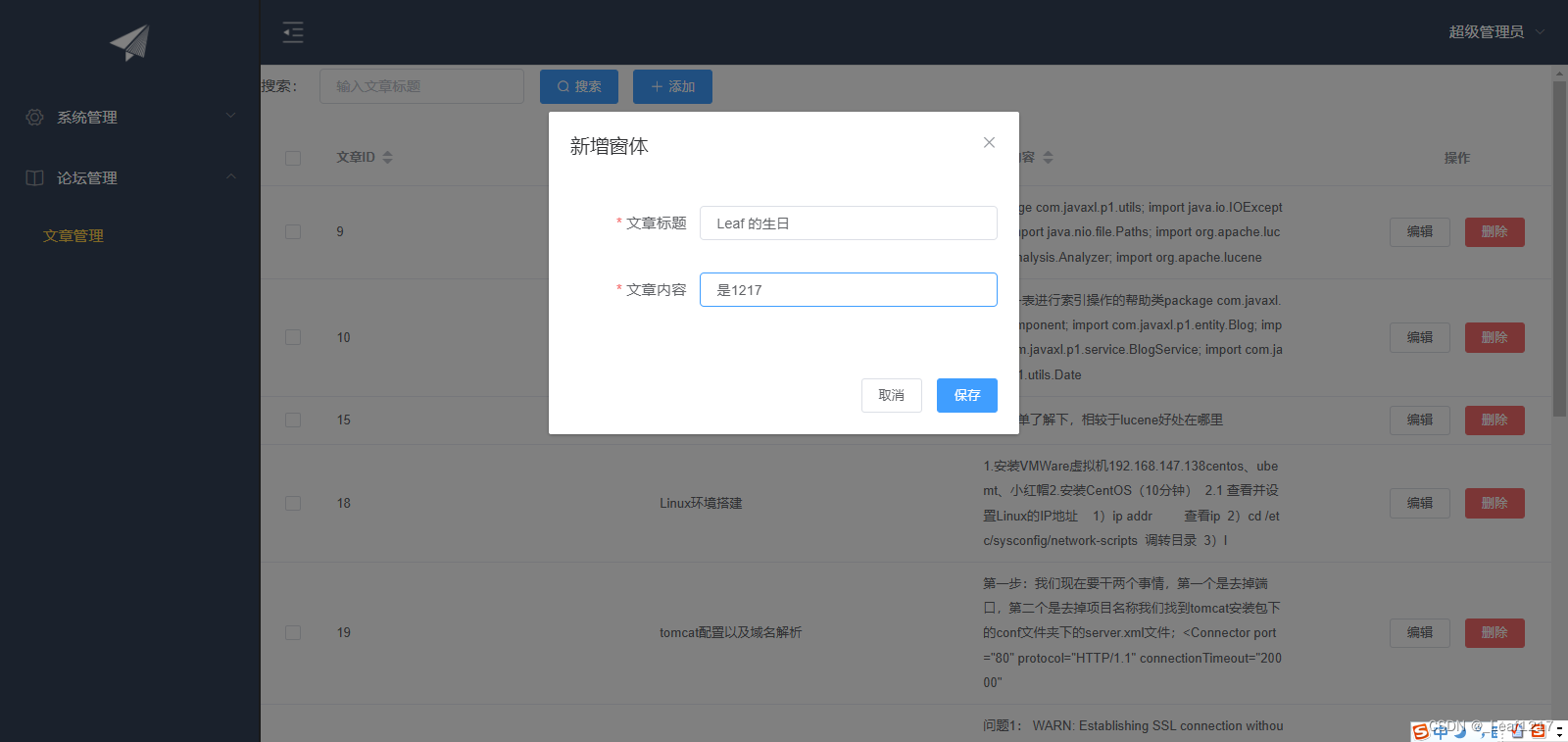Edit article 9 with 编辑

[x=1420, y=232]
